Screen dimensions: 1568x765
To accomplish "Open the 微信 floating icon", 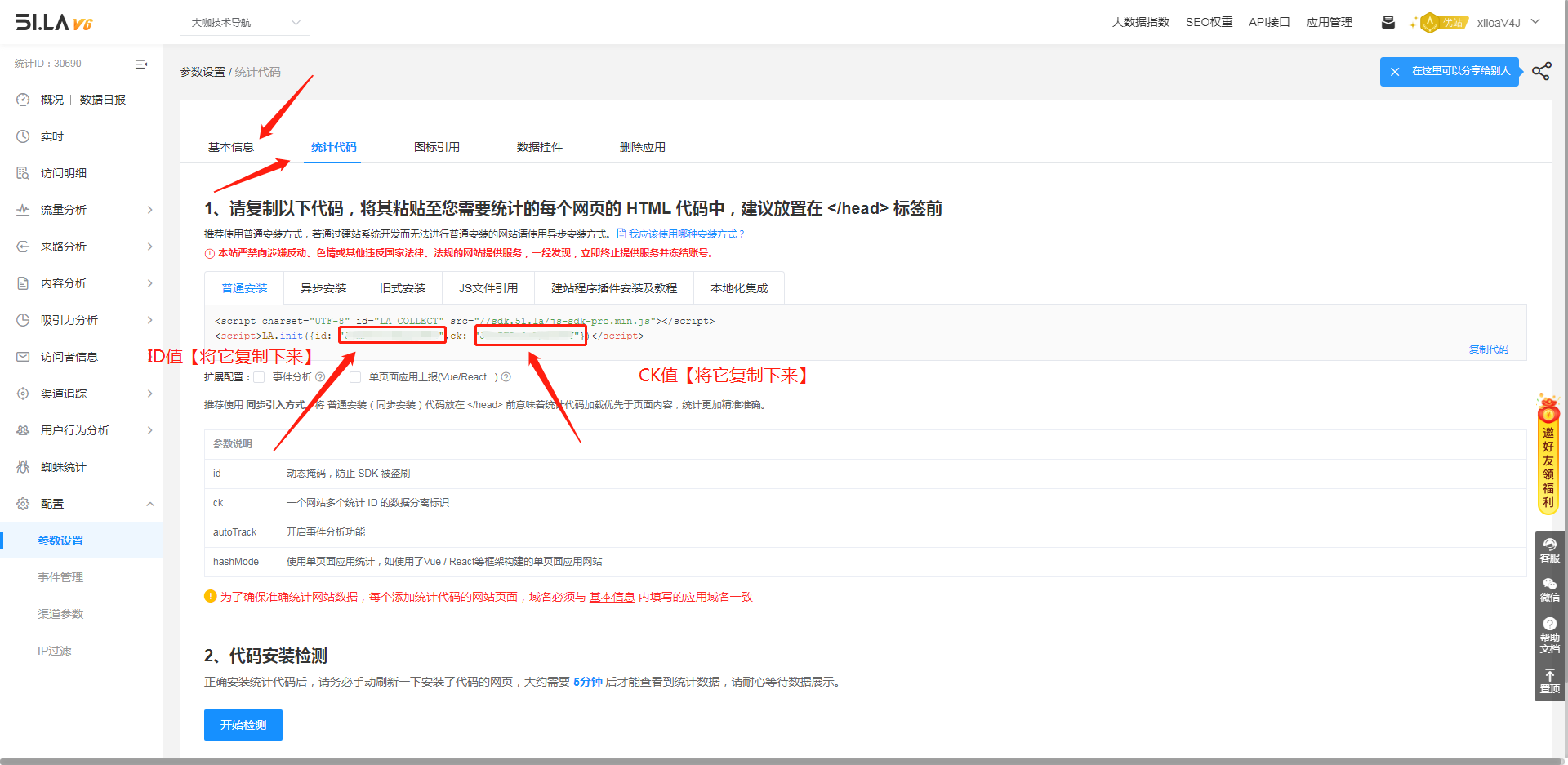I will [1549, 590].
